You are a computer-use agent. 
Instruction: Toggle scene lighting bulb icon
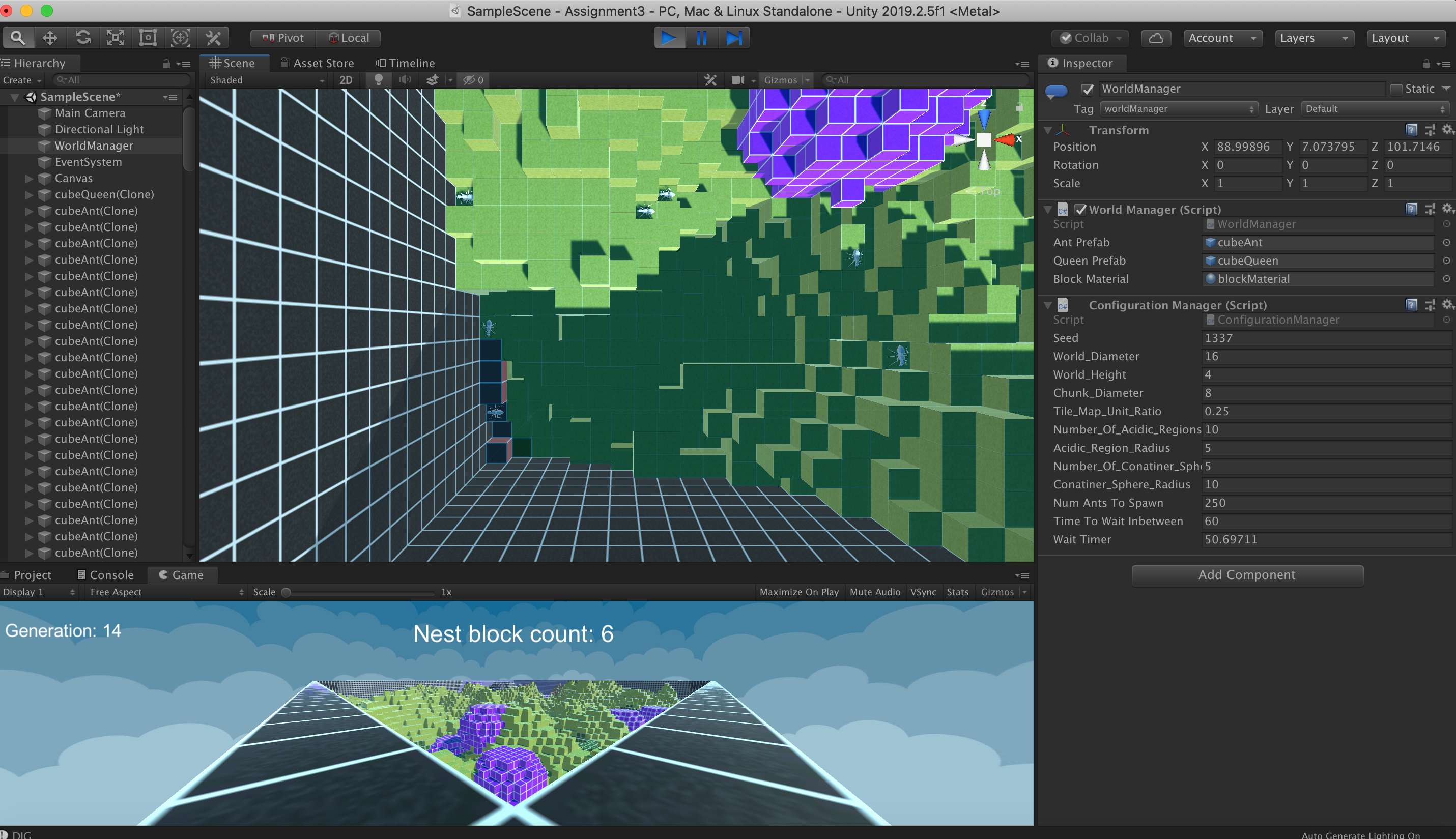pyautogui.click(x=378, y=80)
